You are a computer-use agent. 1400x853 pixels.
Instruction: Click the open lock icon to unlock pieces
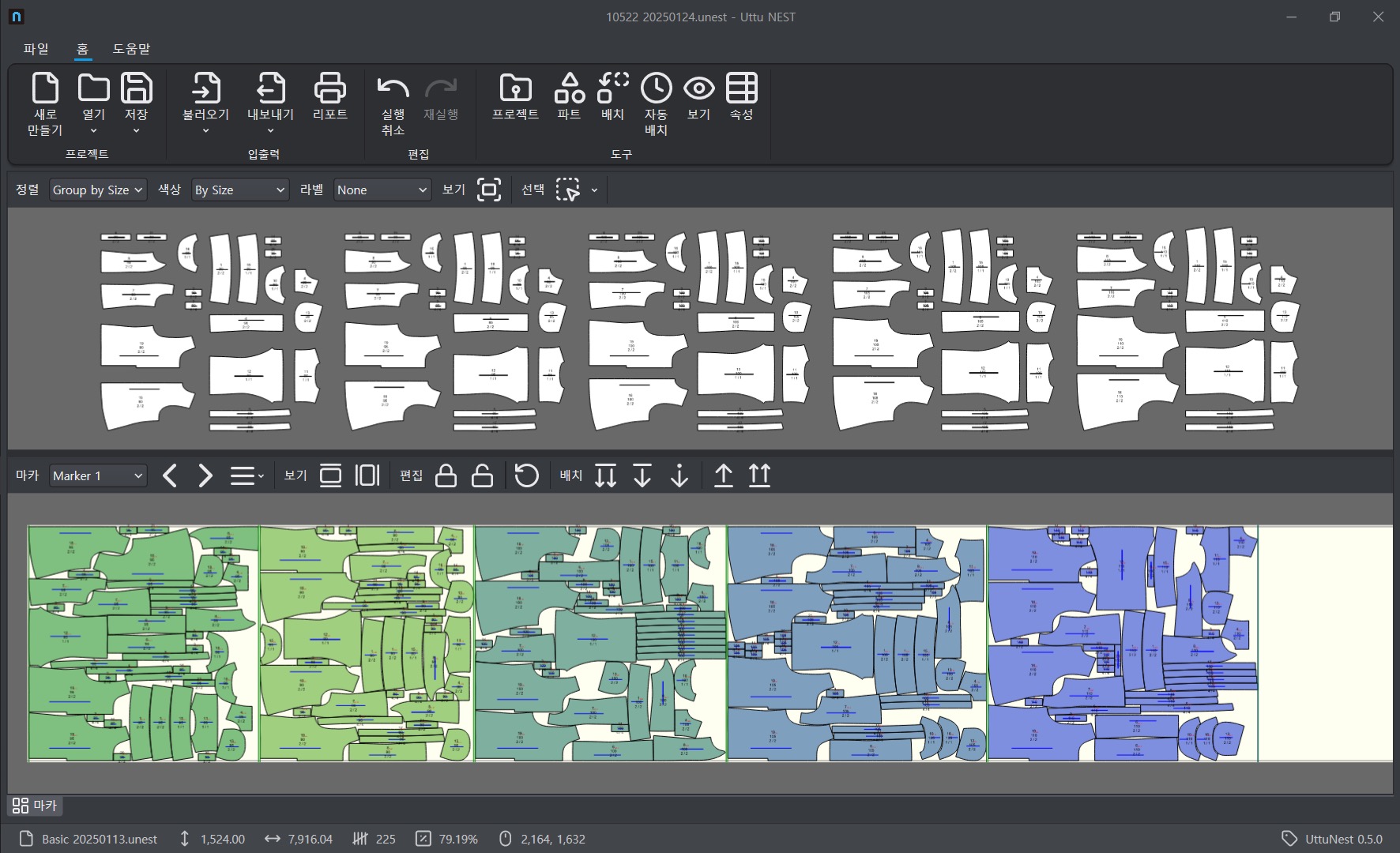click(482, 475)
